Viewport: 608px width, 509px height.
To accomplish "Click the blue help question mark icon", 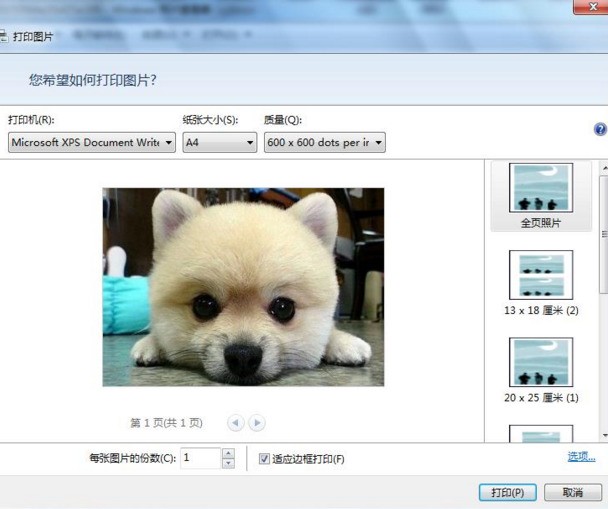I will tap(600, 130).
